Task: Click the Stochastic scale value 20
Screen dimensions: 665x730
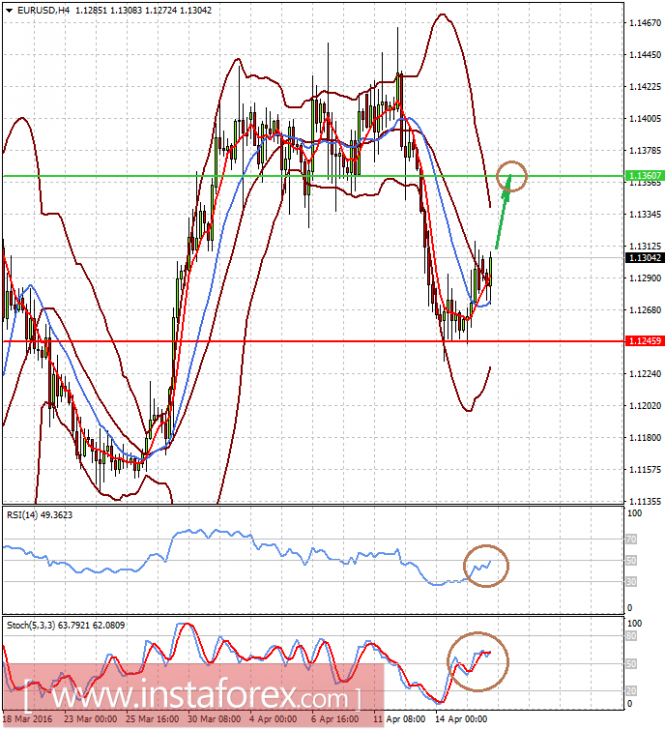Action: pos(631,690)
